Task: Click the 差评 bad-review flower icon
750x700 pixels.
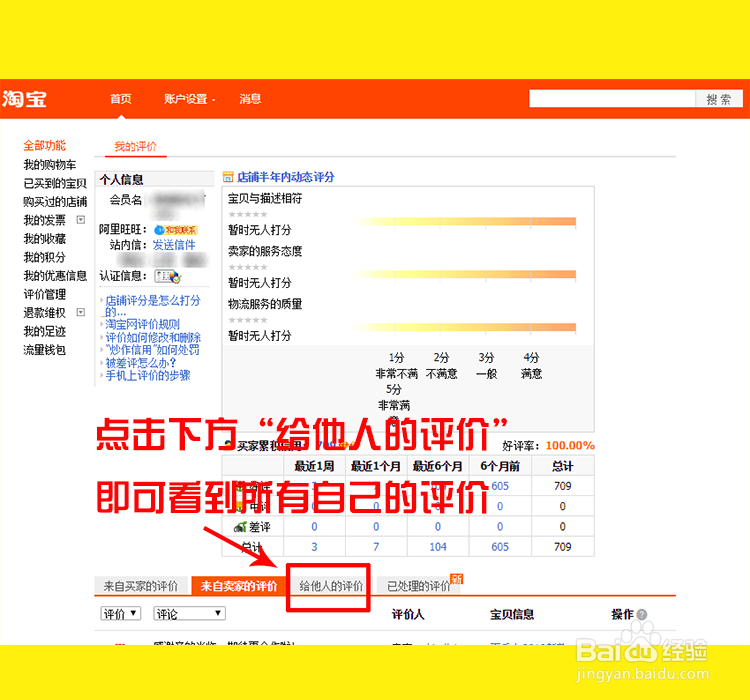Action: [x=240, y=527]
